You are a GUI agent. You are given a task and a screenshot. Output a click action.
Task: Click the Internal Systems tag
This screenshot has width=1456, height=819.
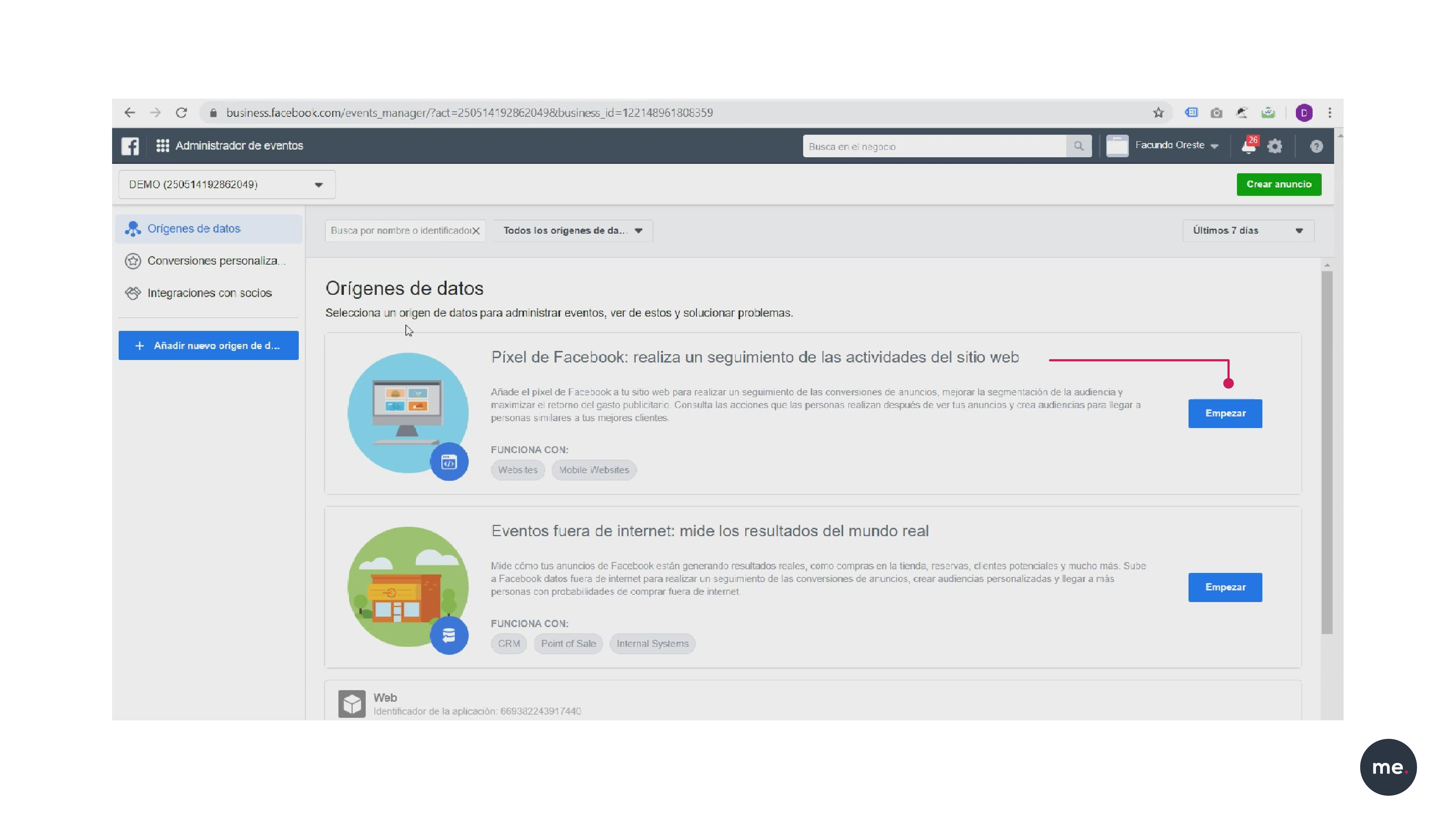point(652,643)
